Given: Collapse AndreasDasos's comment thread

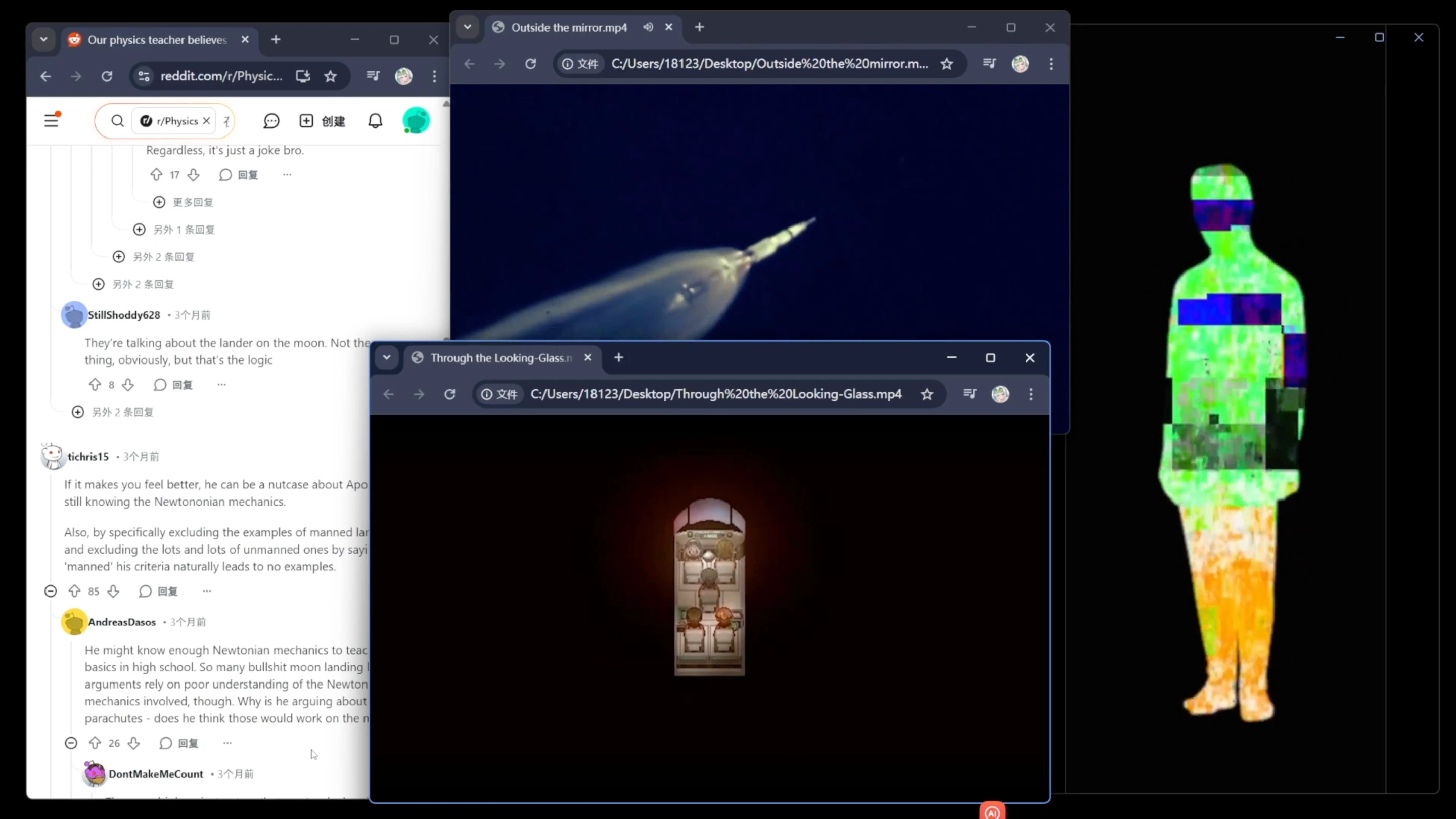Looking at the screenshot, I should (x=71, y=743).
